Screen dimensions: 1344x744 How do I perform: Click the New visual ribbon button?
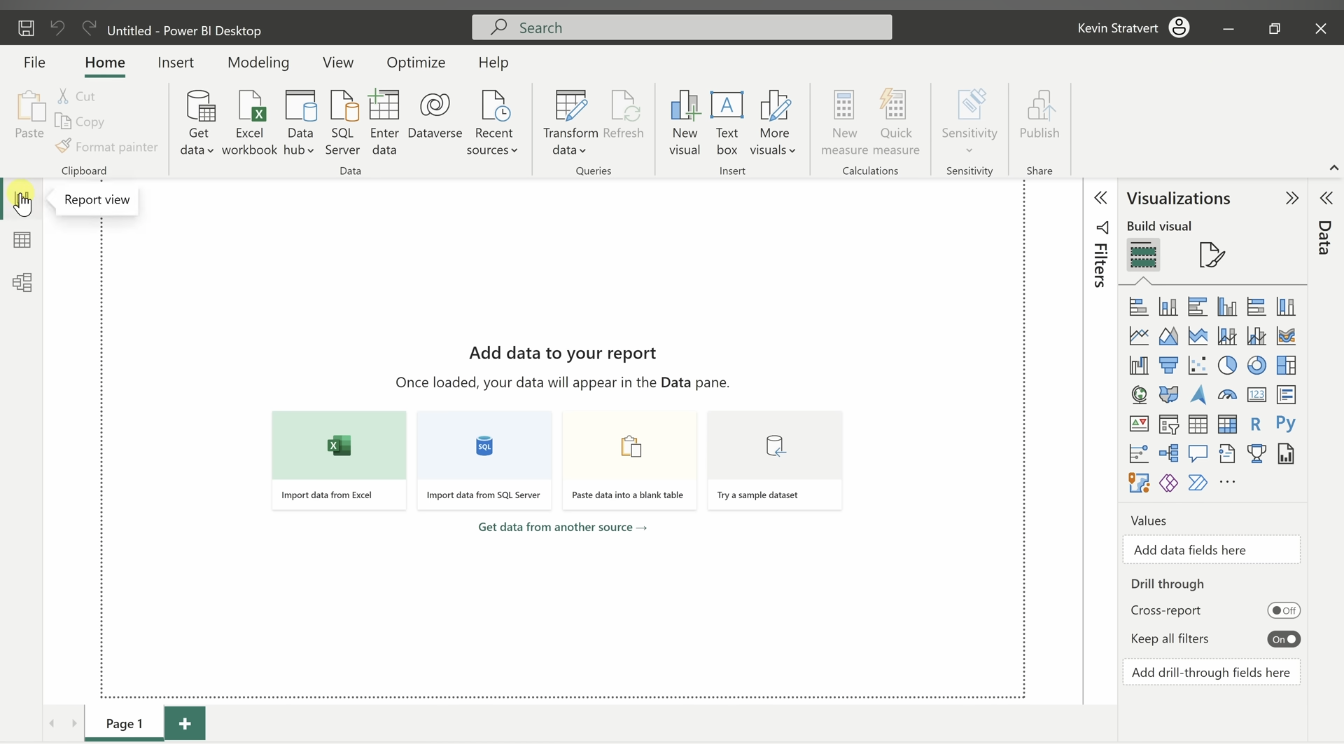pyautogui.click(x=685, y=123)
